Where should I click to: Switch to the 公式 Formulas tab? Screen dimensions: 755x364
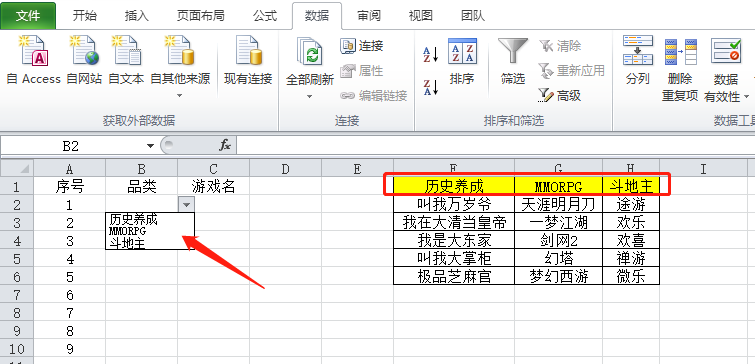(x=265, y=15)
